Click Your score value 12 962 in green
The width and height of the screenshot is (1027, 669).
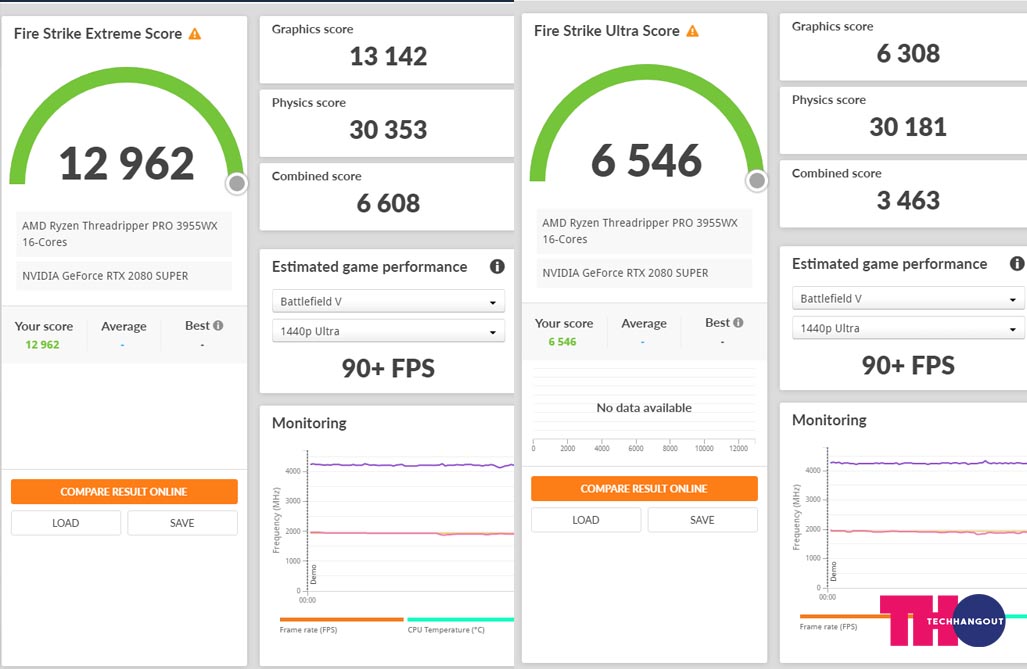click(43, 345)
